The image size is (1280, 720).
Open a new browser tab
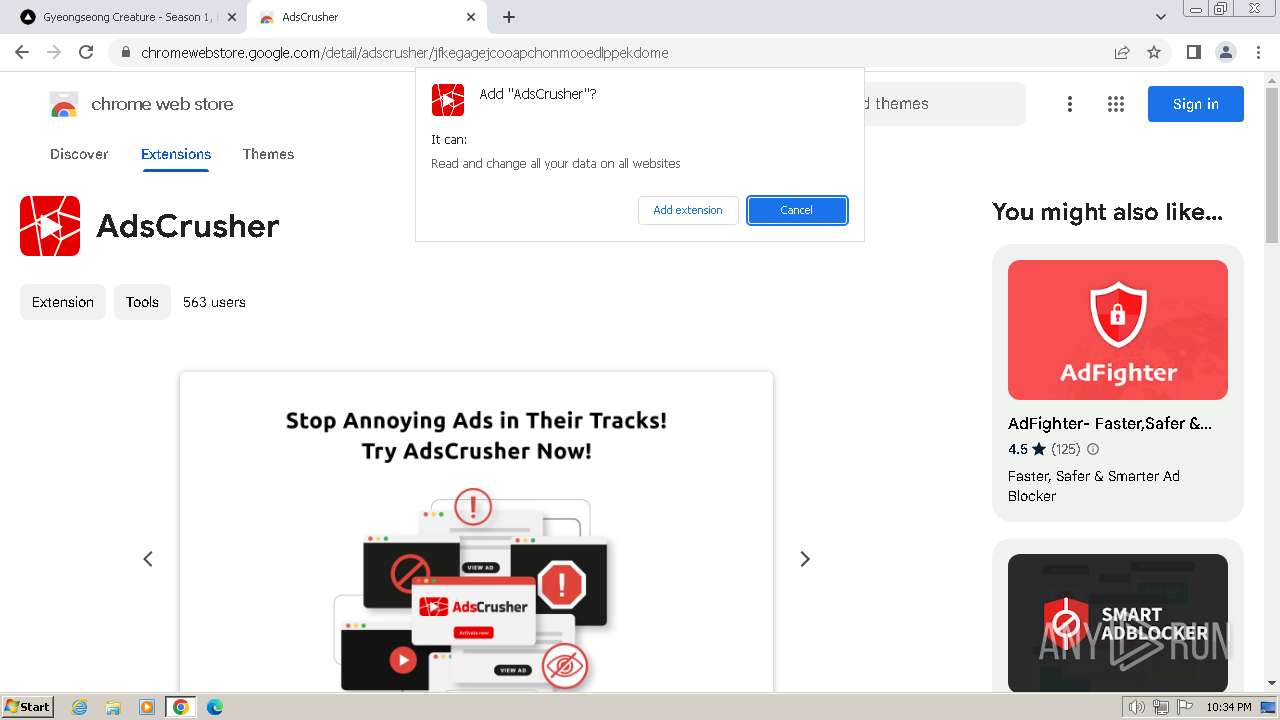tap(509, 17)
